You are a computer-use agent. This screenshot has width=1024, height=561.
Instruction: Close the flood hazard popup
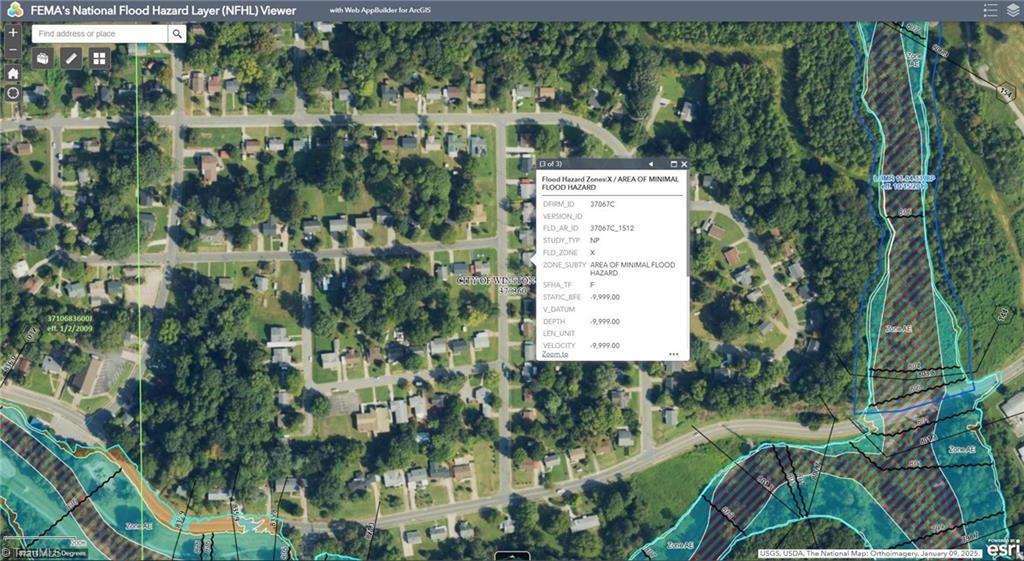tap(684, 164)
